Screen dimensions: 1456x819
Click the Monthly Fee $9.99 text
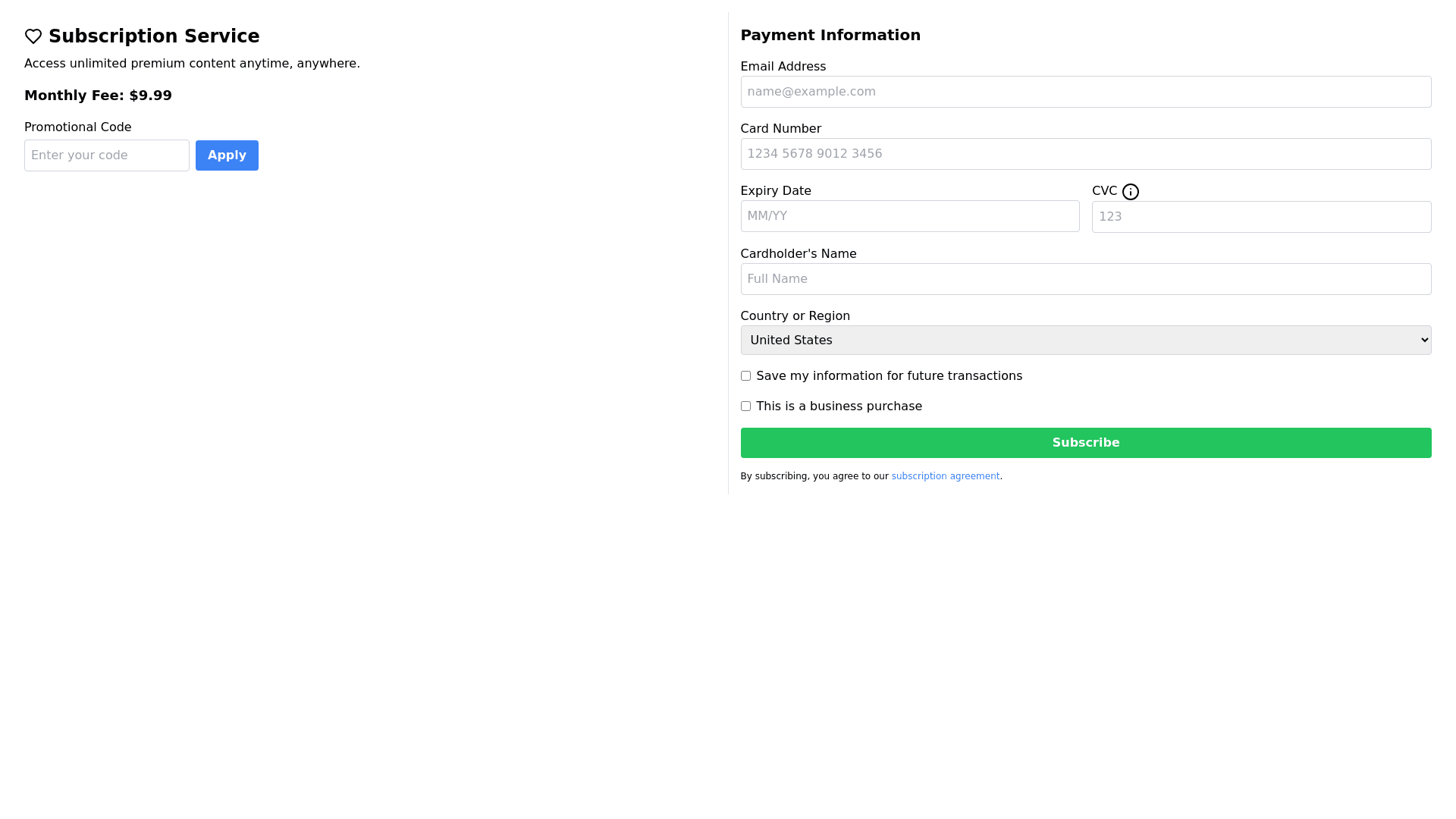click(98, 96)
